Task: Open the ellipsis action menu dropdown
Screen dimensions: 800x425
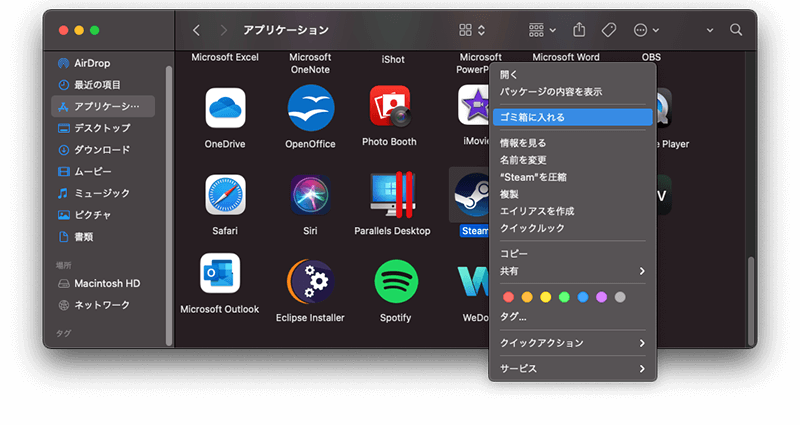Action: coord(646,30)
